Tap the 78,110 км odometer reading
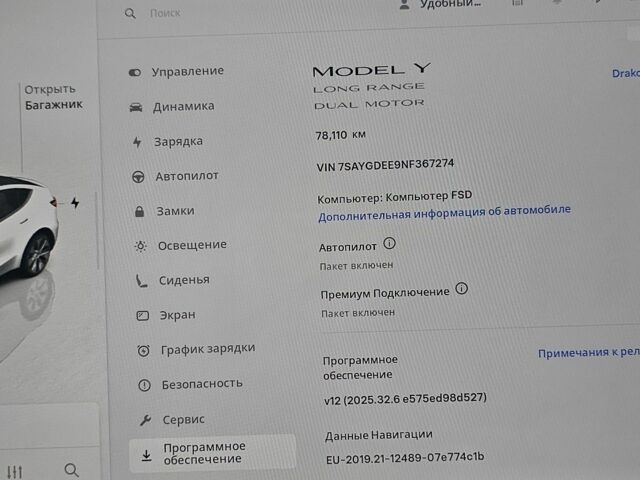This screenshot has width=640, height=480. coord(340,135)
